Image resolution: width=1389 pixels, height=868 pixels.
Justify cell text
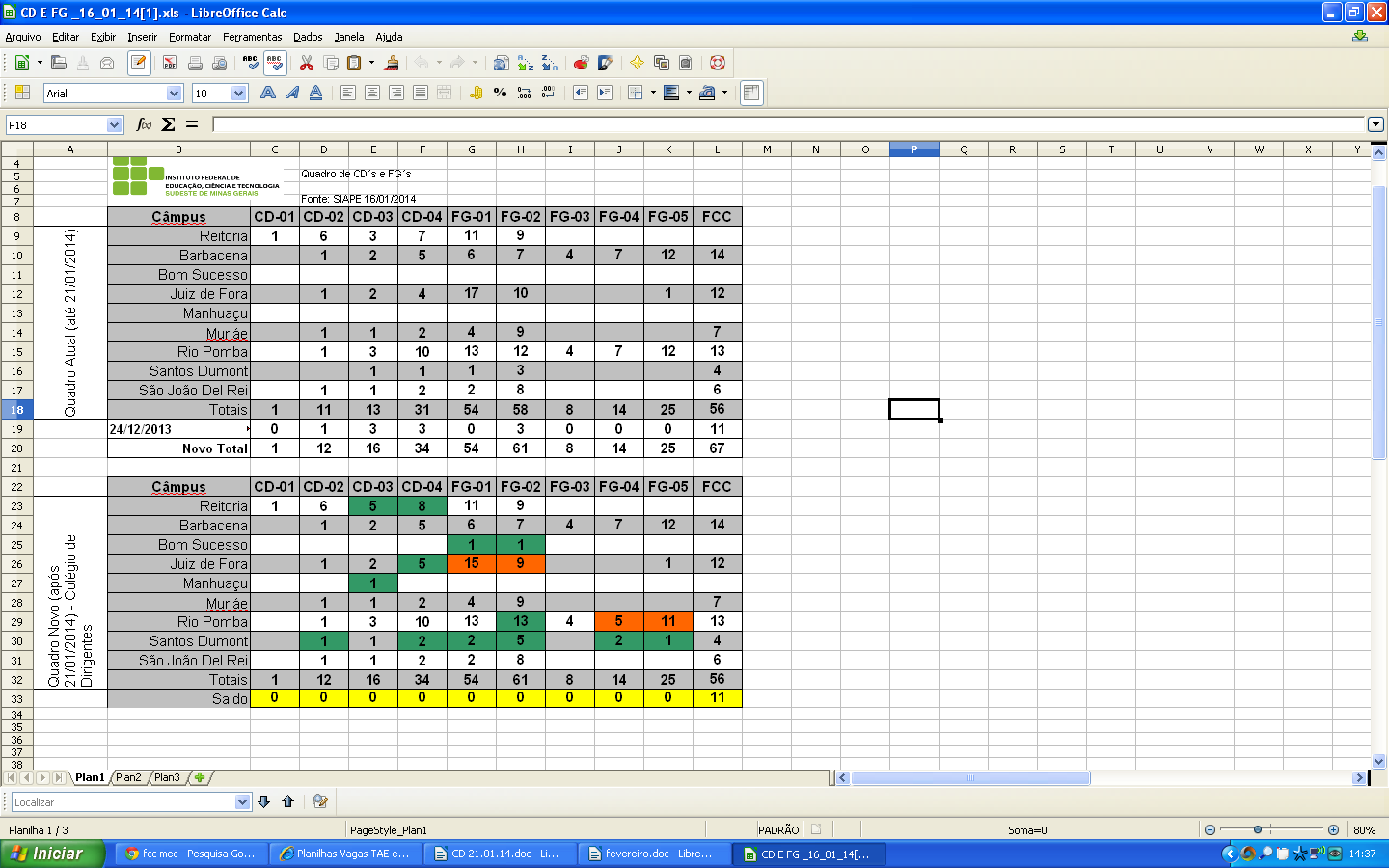click(x=421, y=93)
